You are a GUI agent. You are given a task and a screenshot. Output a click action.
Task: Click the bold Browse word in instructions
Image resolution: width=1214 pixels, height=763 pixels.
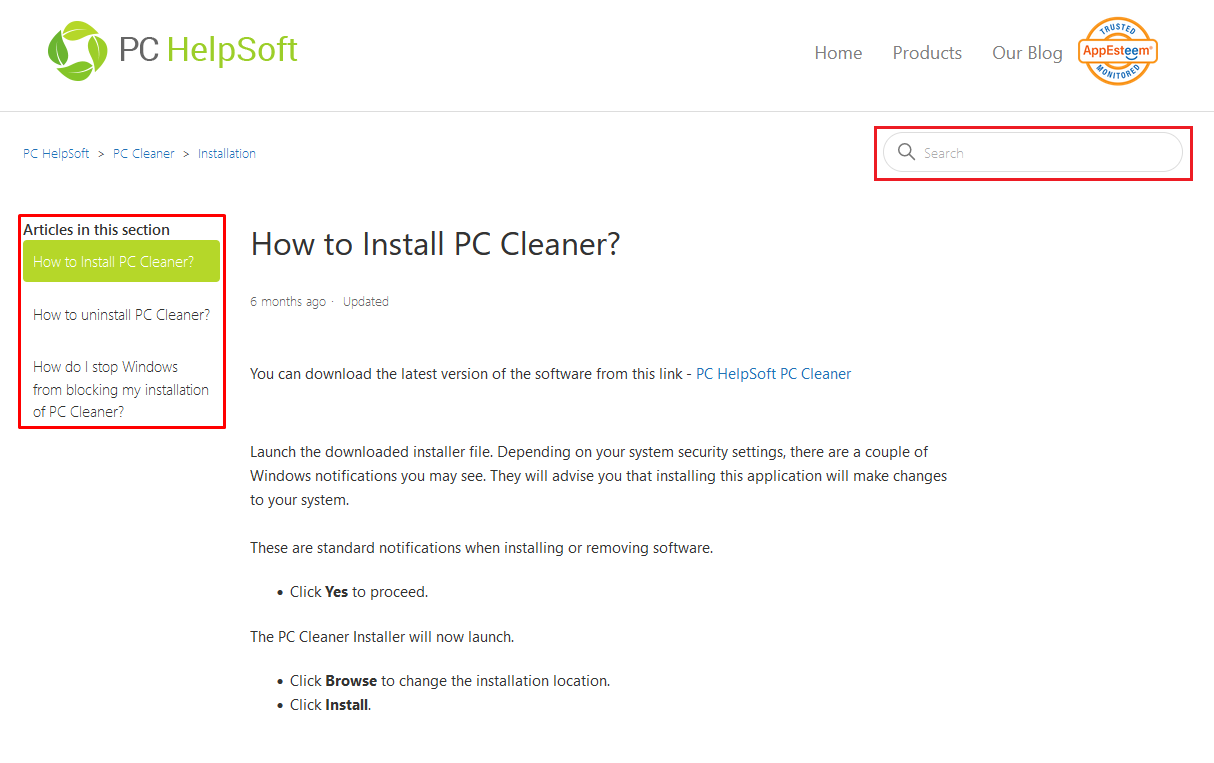point(351,681)
